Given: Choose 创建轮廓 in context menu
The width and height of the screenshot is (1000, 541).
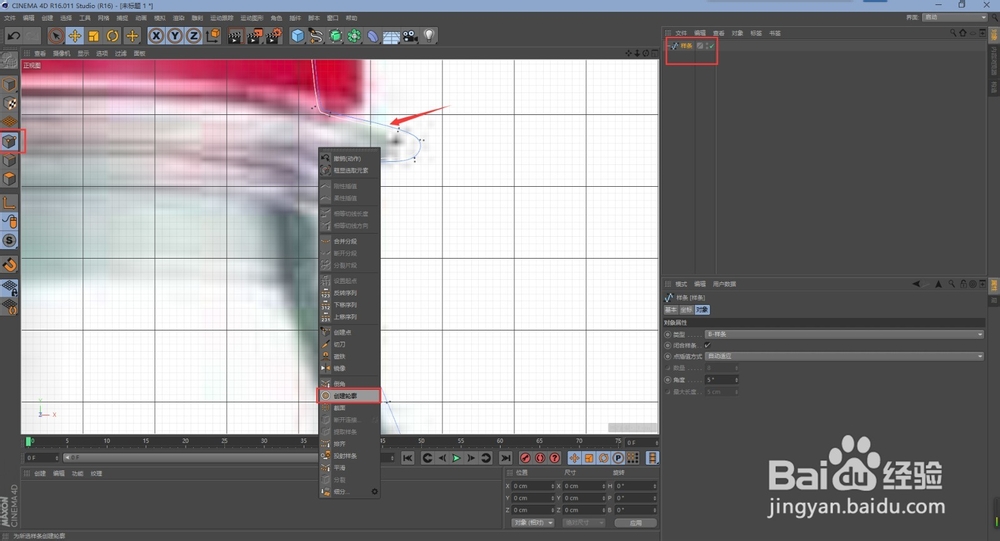Looking at the screenshot, I should (x=349, y=396).
